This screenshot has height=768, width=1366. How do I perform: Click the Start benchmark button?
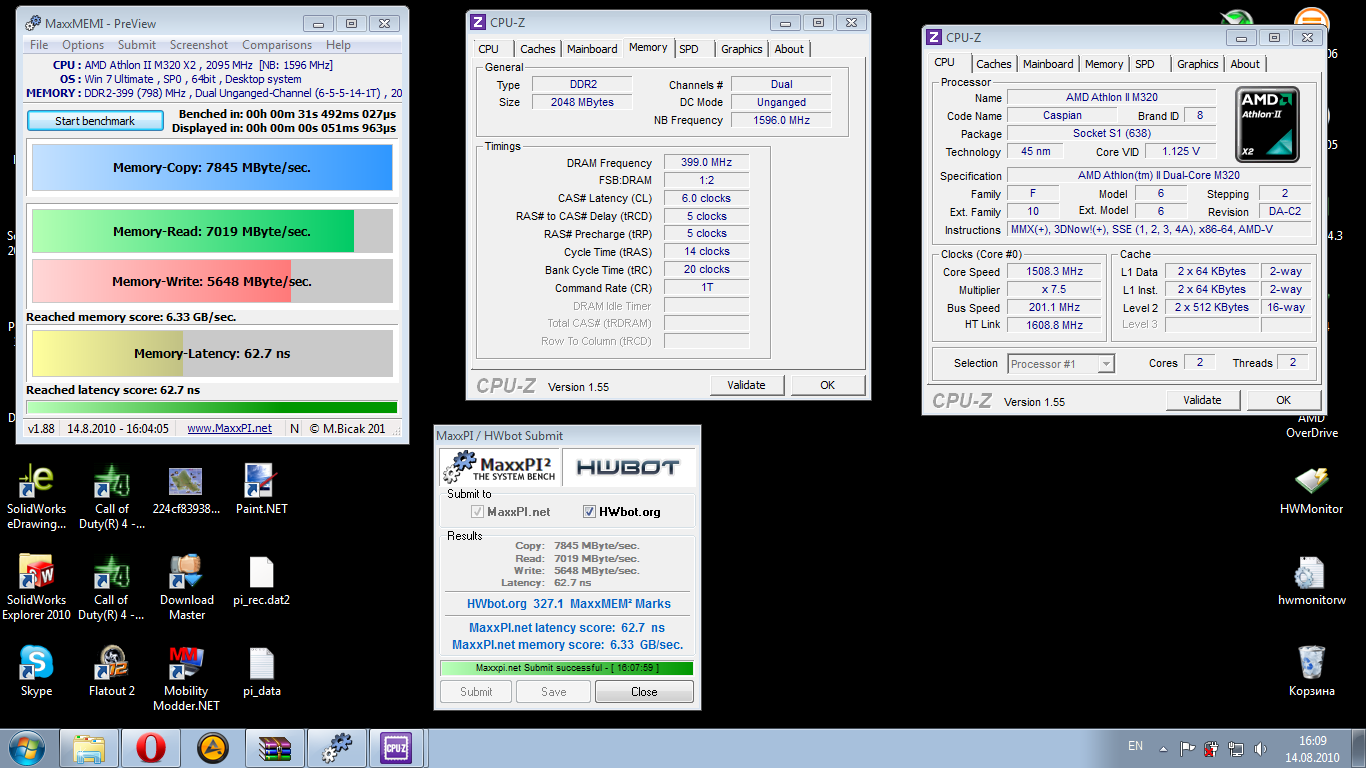95,121
